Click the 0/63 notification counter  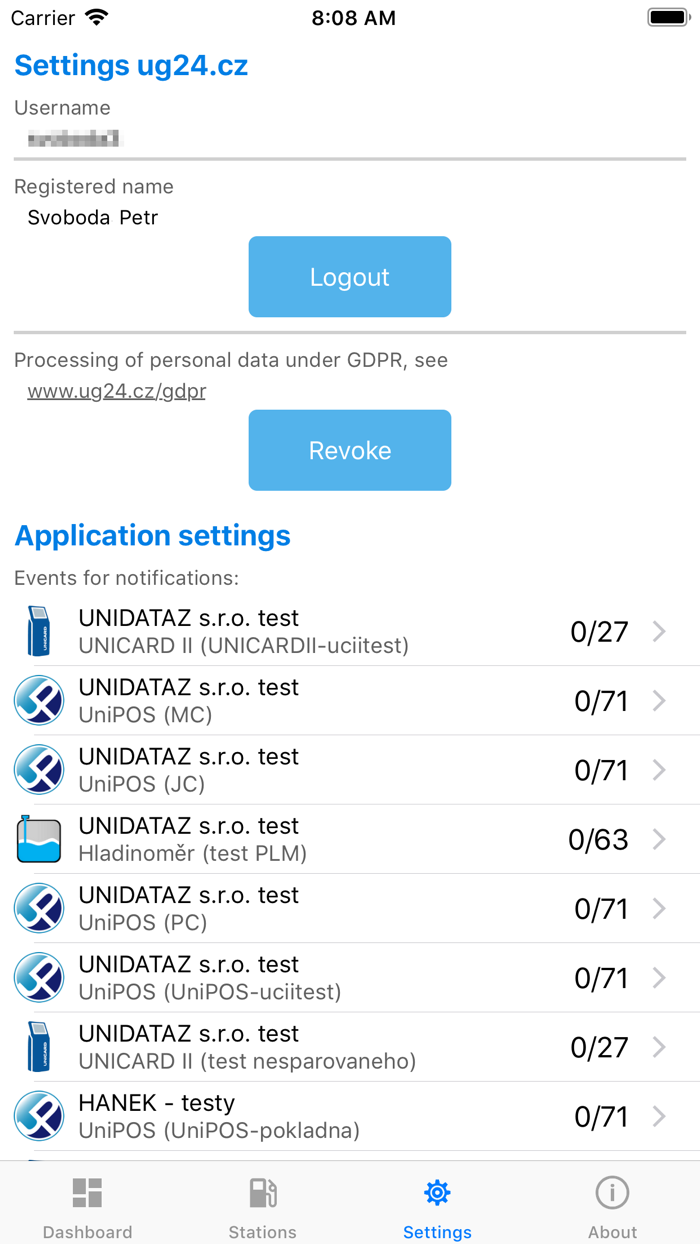(598, 839)
